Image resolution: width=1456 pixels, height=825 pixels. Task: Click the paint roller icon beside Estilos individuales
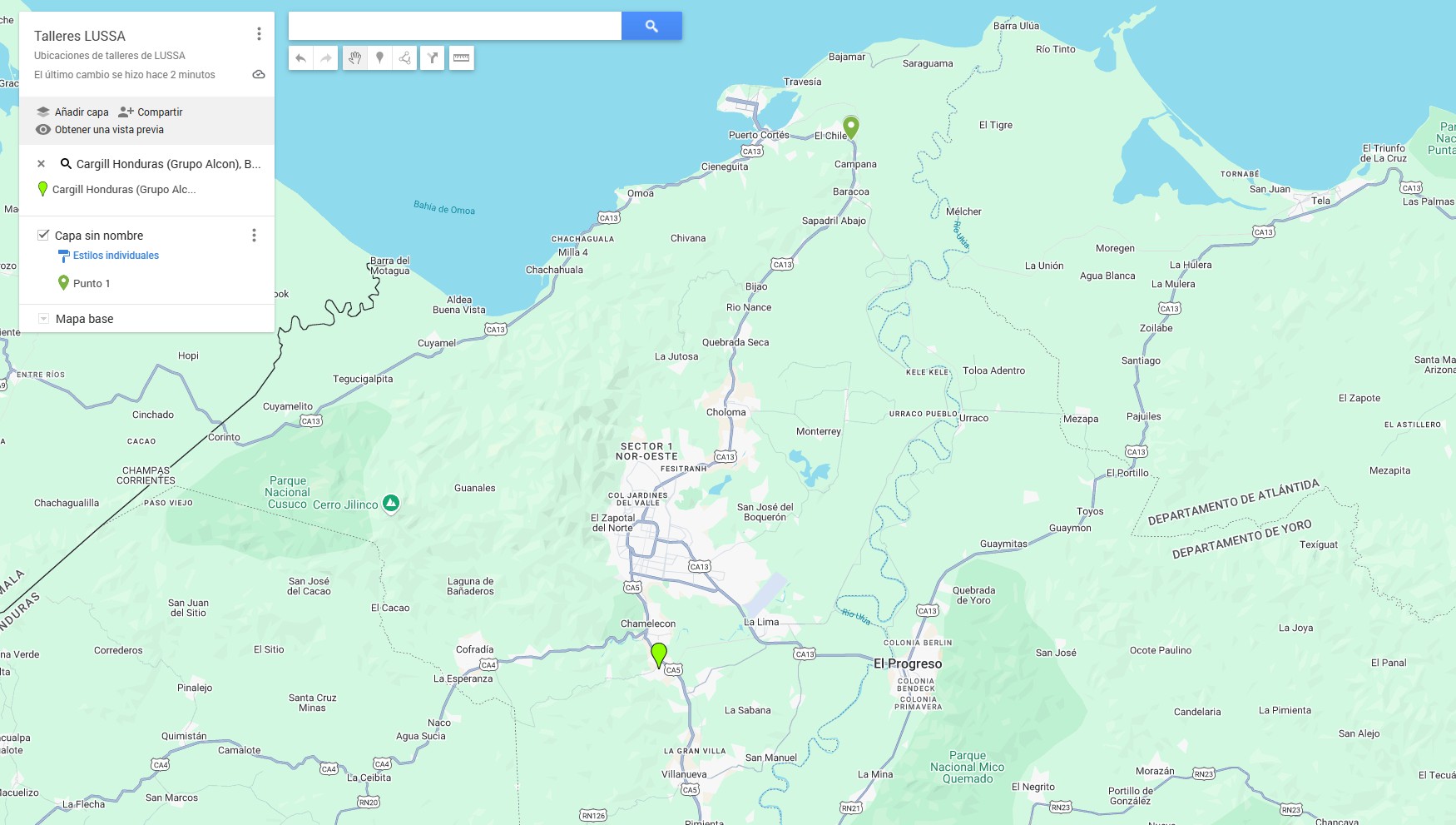pyautogui.click(x=64, y=256)
